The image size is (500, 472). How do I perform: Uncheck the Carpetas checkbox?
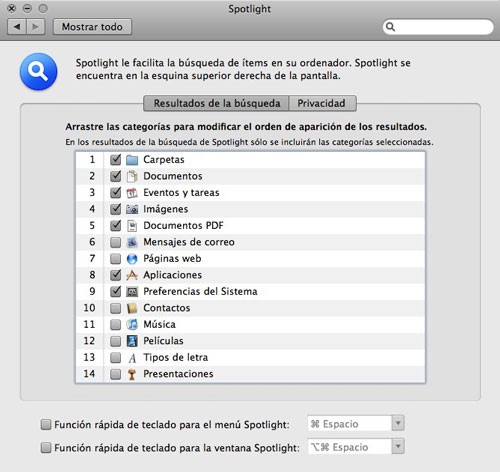pos(116,160)
